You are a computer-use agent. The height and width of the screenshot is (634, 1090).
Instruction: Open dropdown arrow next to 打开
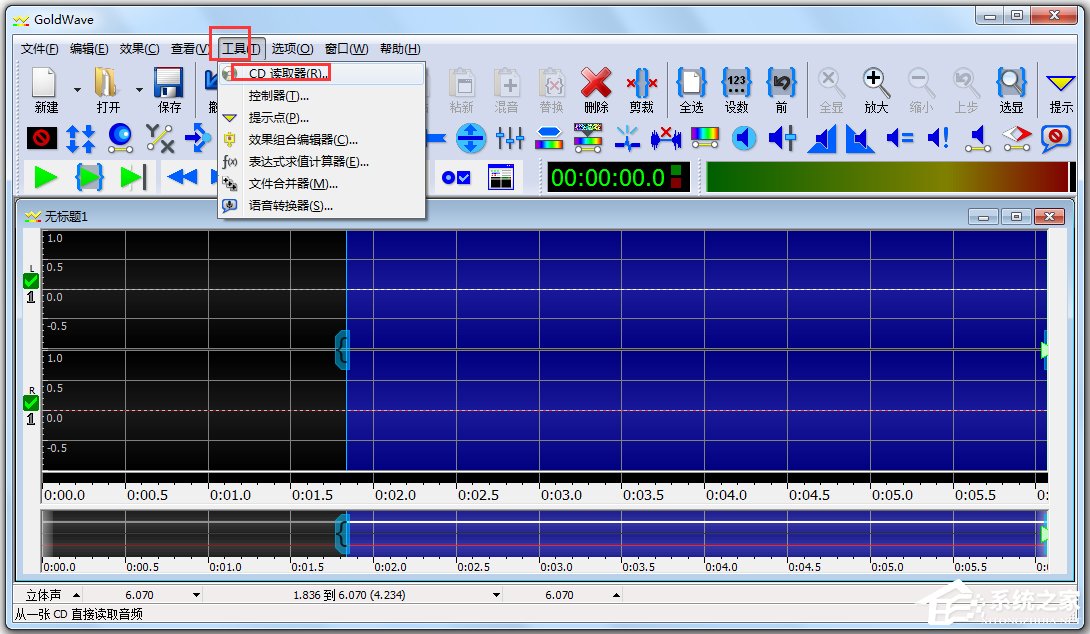139,90
